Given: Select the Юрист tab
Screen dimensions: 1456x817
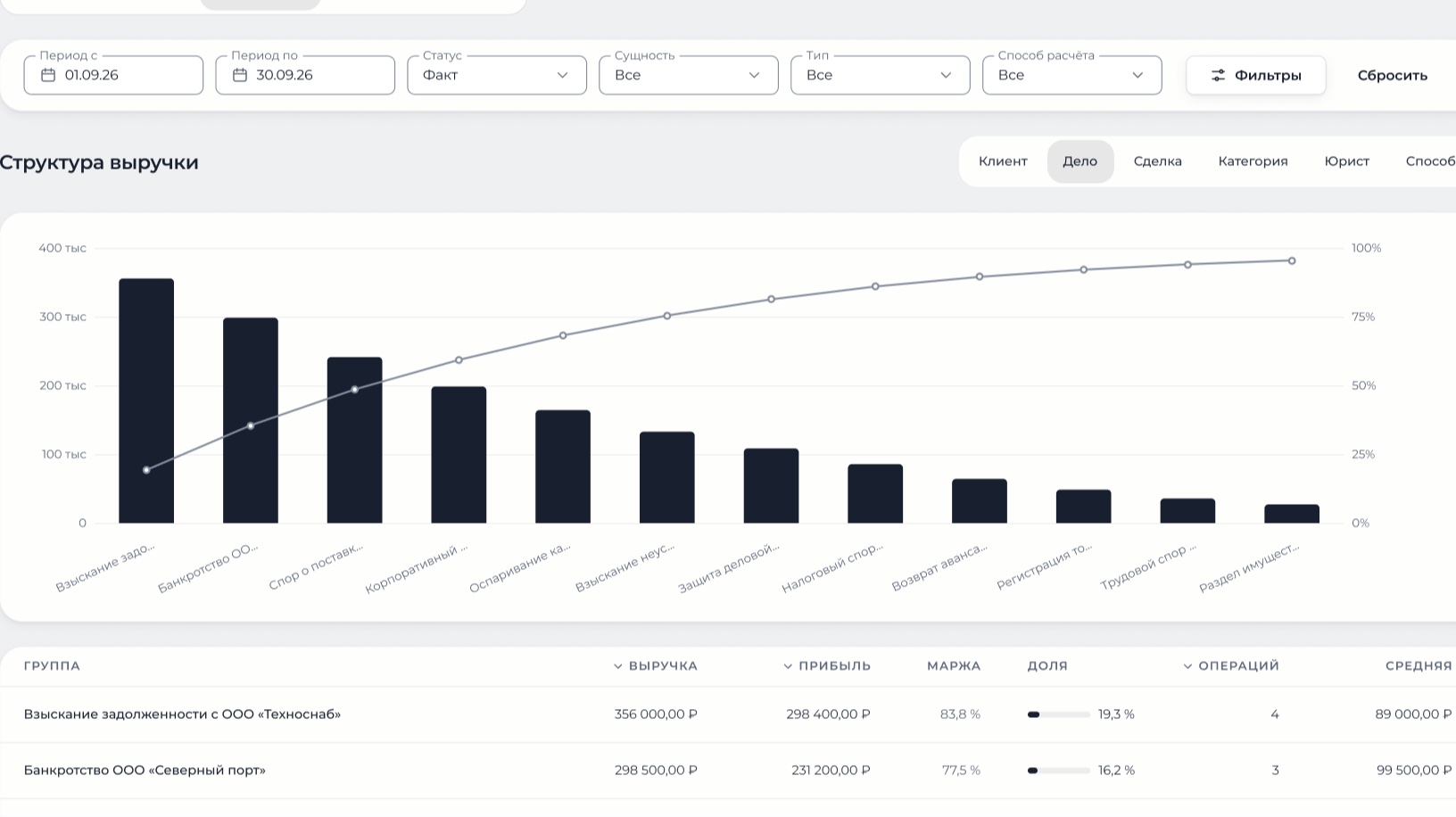Looking at the screenshot, I should tap(1346, 161).
